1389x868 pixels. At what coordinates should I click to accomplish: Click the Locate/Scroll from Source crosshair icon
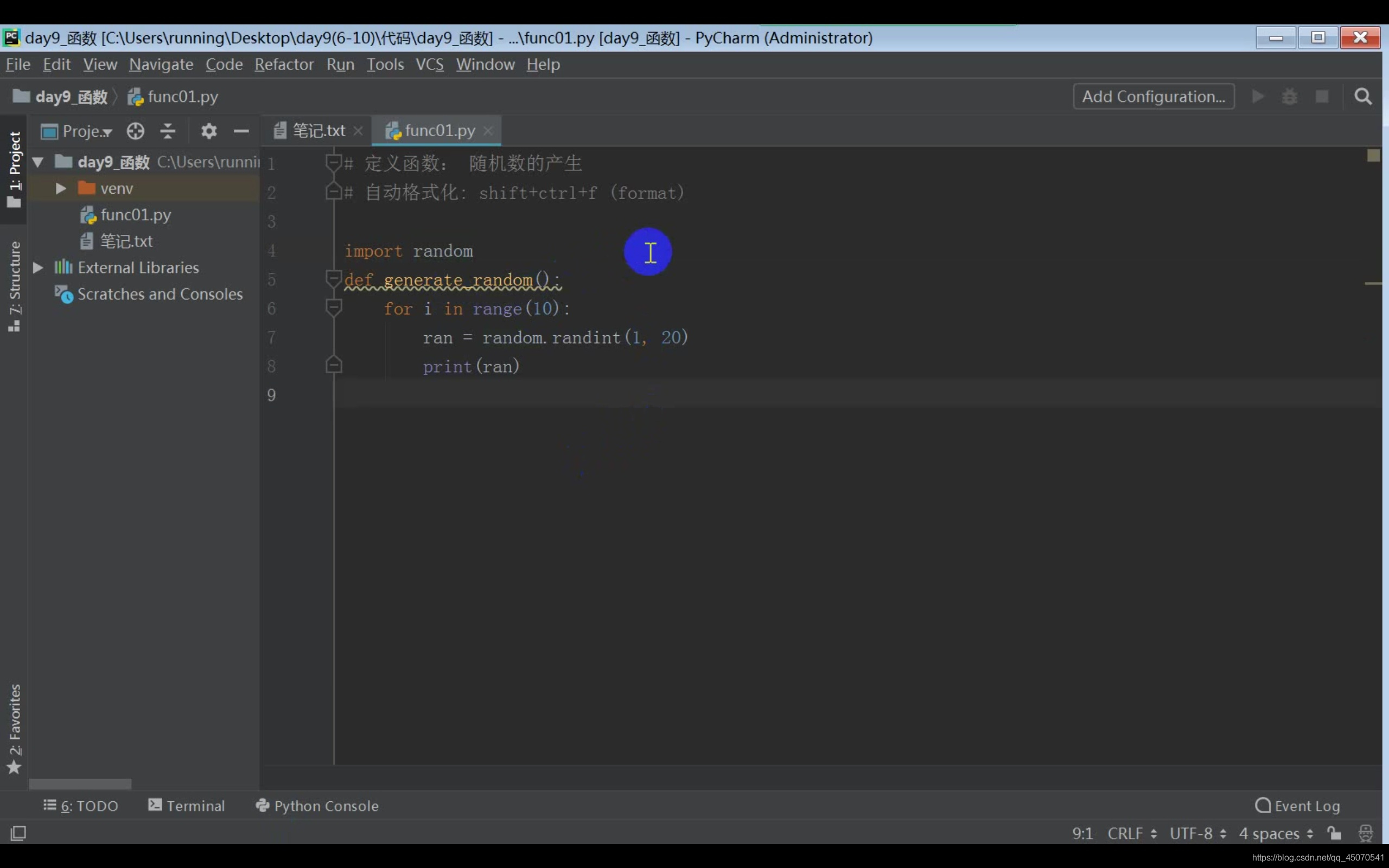[x=136, y=131]
